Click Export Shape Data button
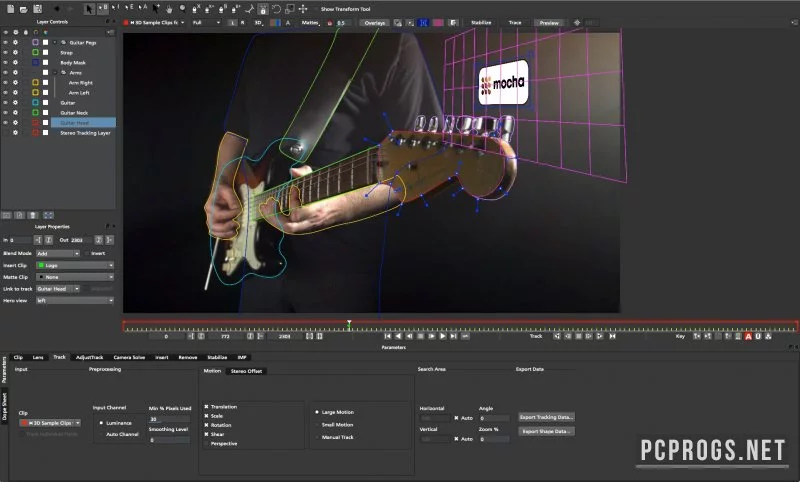The width and height of the screenshot is (800, 482). click(x=546, y=432)
